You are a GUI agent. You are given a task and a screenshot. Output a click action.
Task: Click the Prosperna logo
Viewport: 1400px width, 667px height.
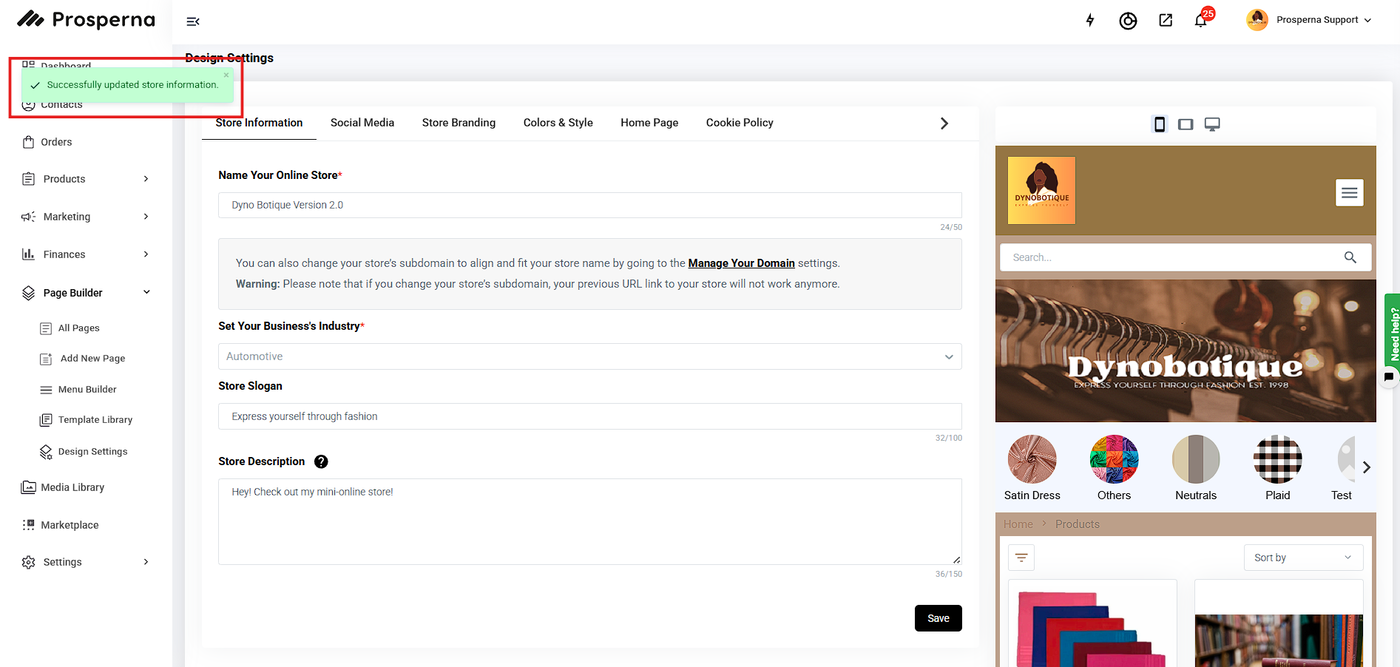[86, 19]
